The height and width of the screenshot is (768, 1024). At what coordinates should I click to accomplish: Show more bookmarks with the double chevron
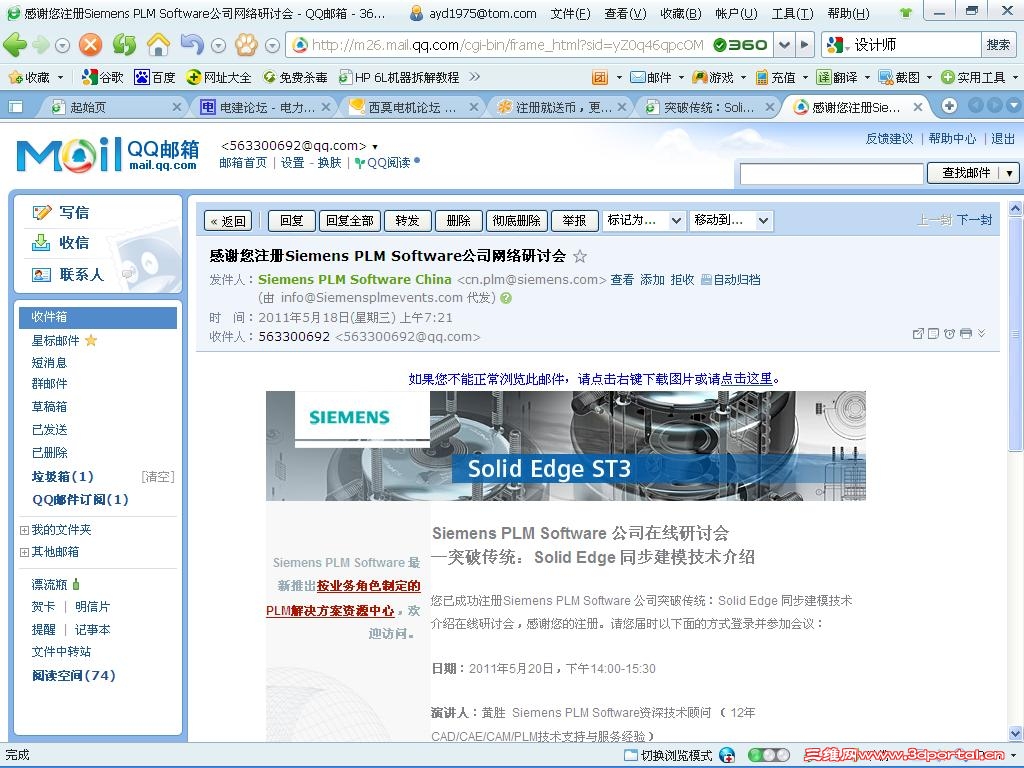tap(475, 77)
